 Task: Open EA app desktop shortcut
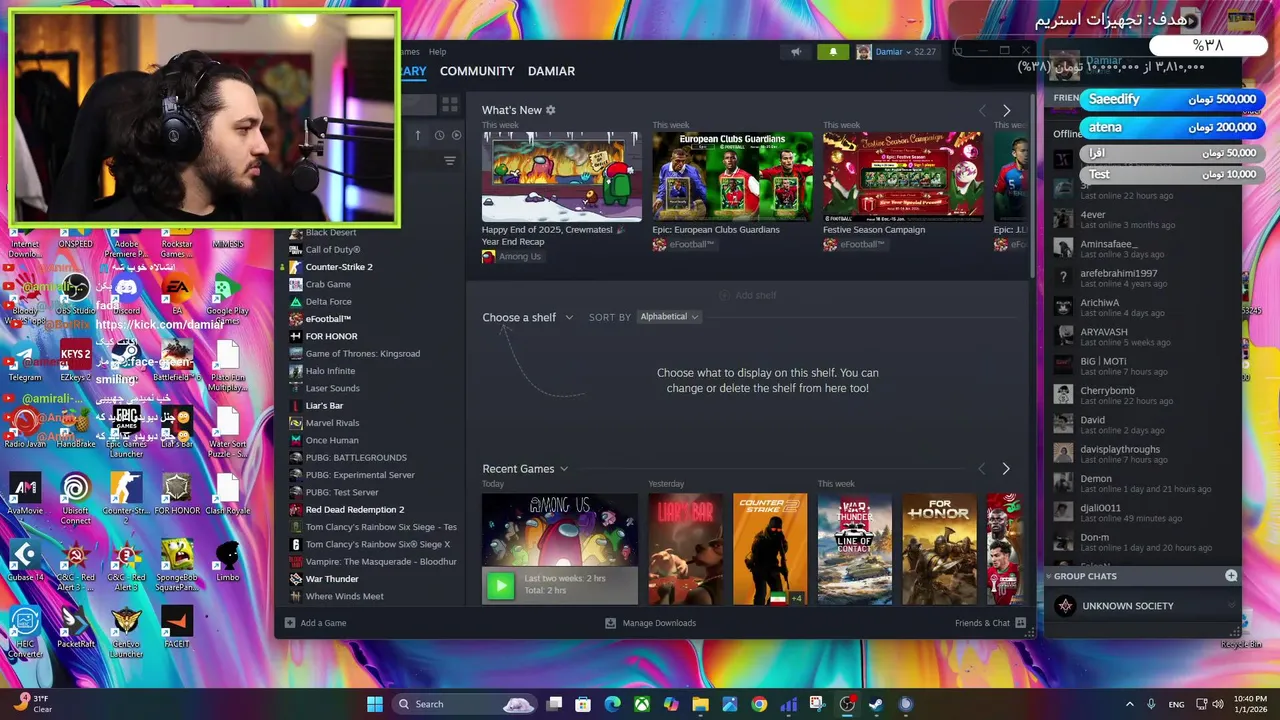[177, 295]
